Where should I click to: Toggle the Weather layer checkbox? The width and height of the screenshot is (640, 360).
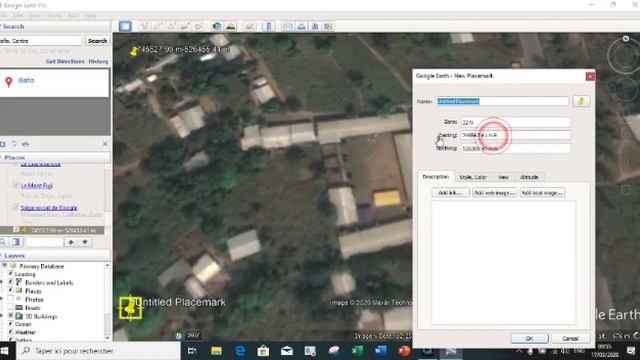[11, 332]
